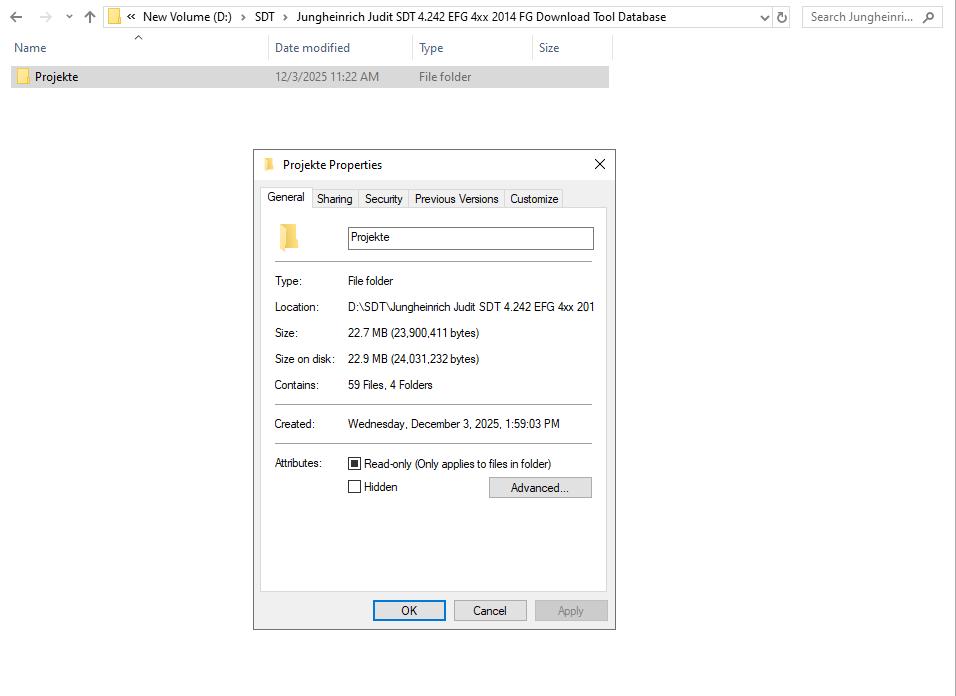Click Cancel in Properties dialog
Viewport: 956px width, 696px height.
[490, 611]
